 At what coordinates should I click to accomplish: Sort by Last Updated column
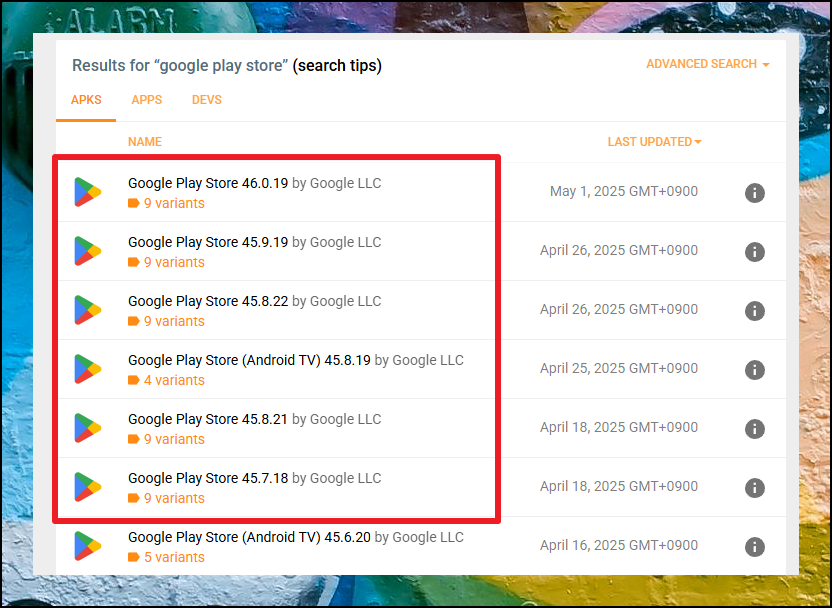[654, 142]
